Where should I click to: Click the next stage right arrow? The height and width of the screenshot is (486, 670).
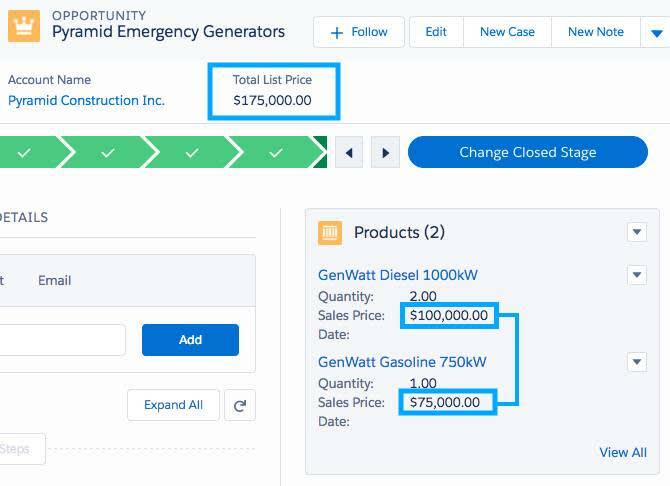[385, 153]
